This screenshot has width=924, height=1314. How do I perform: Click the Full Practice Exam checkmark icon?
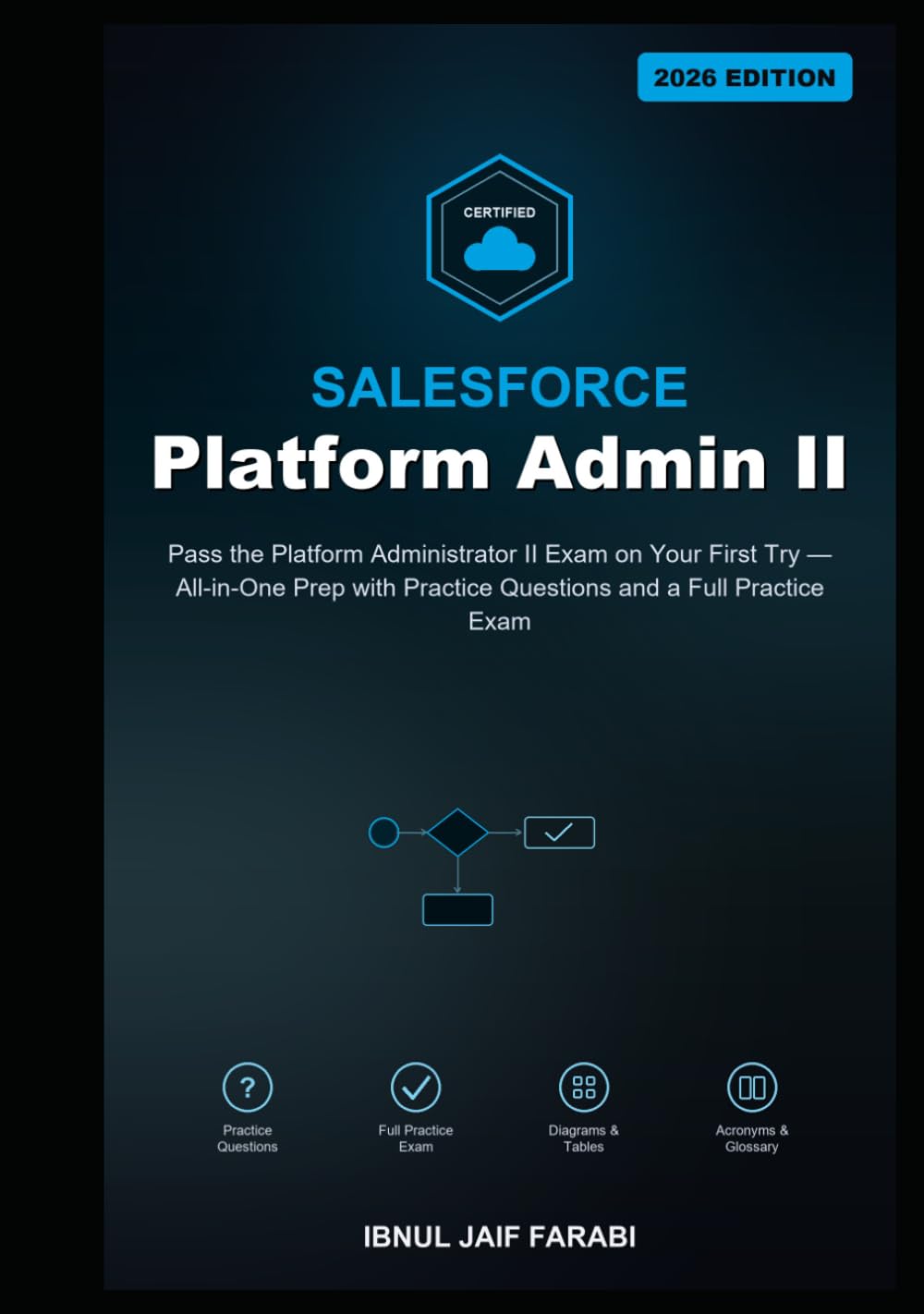416,1088
